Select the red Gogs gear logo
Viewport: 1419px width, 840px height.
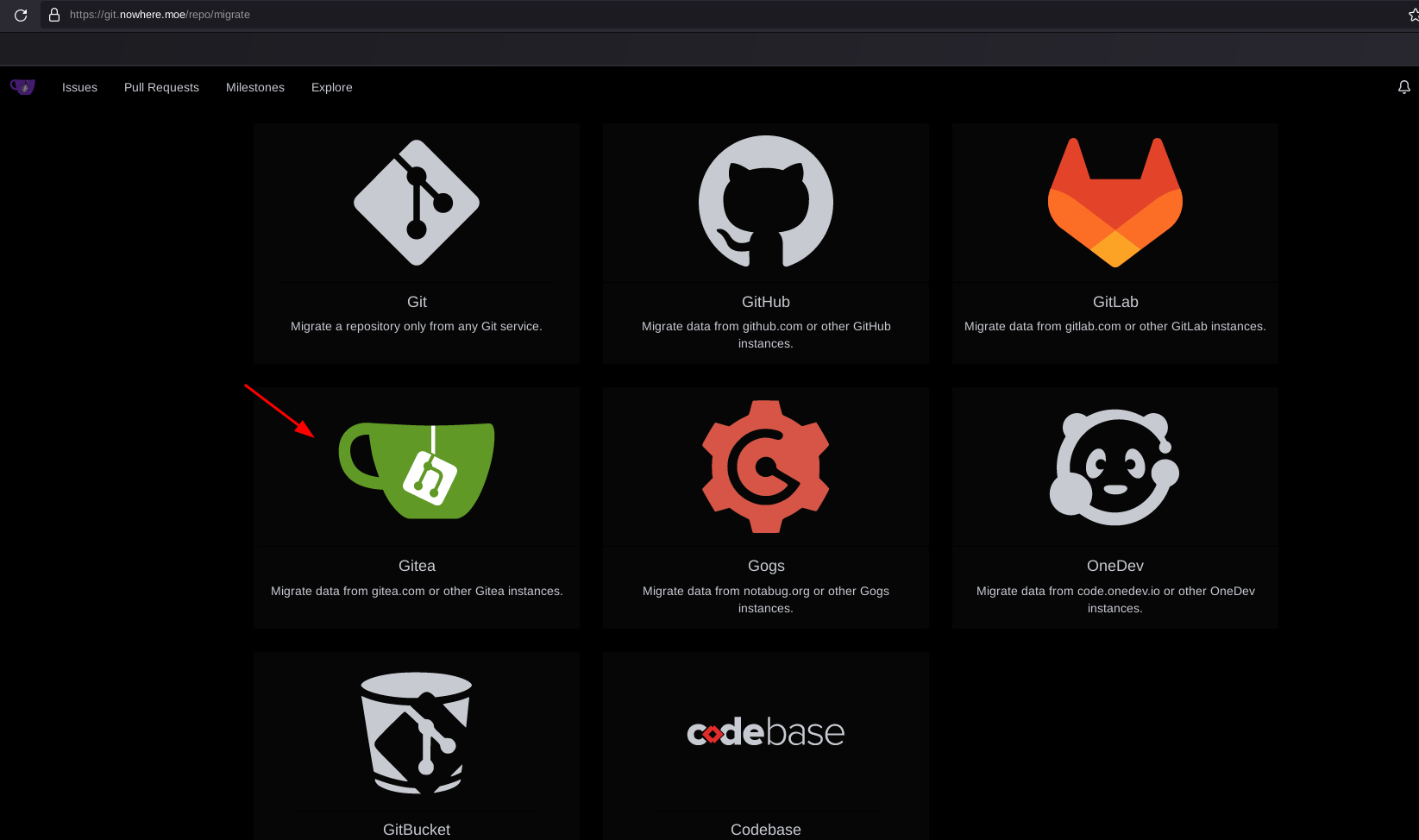coord(765,467)
